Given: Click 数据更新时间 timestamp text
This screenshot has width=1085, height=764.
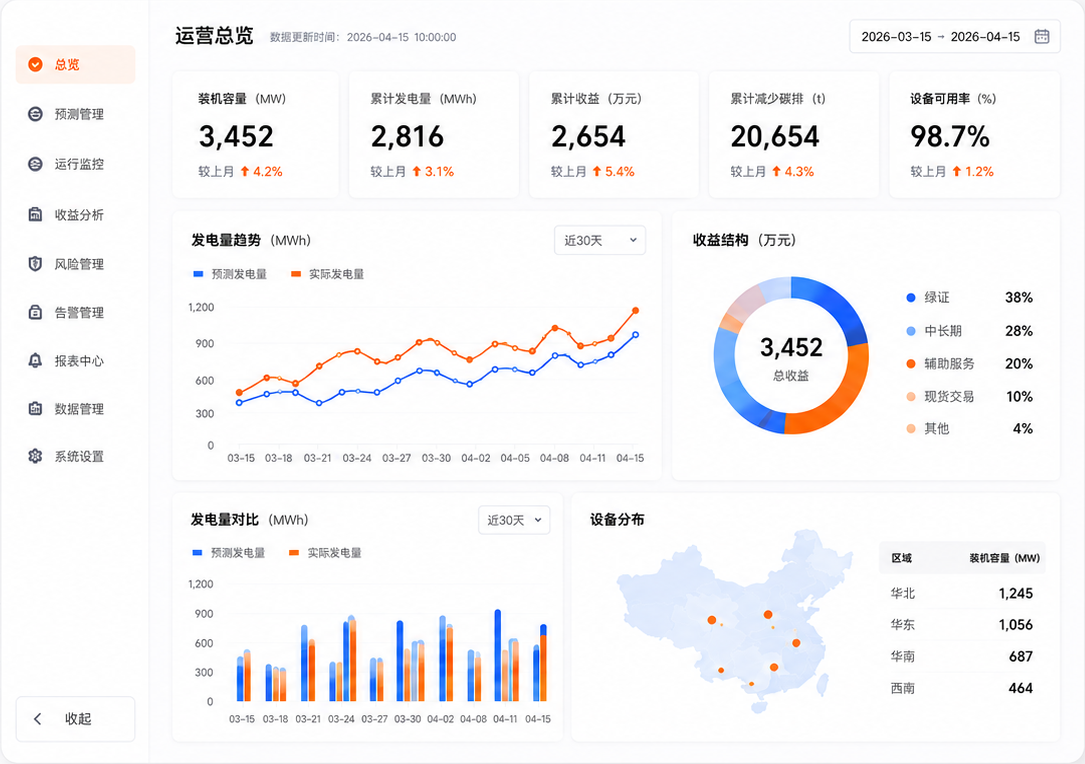Looking at the screenshot, I should pyautogui.click(x=363, y=37).
